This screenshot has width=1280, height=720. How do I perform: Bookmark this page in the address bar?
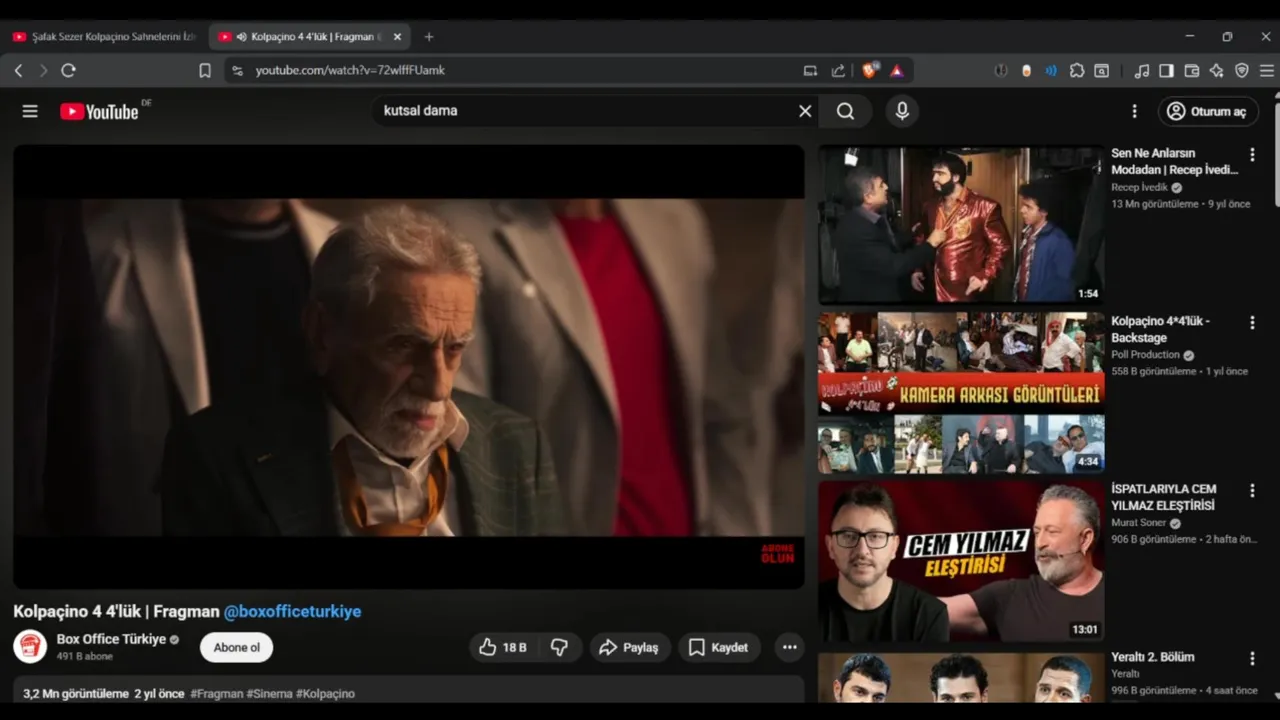[x=205, y=71]
